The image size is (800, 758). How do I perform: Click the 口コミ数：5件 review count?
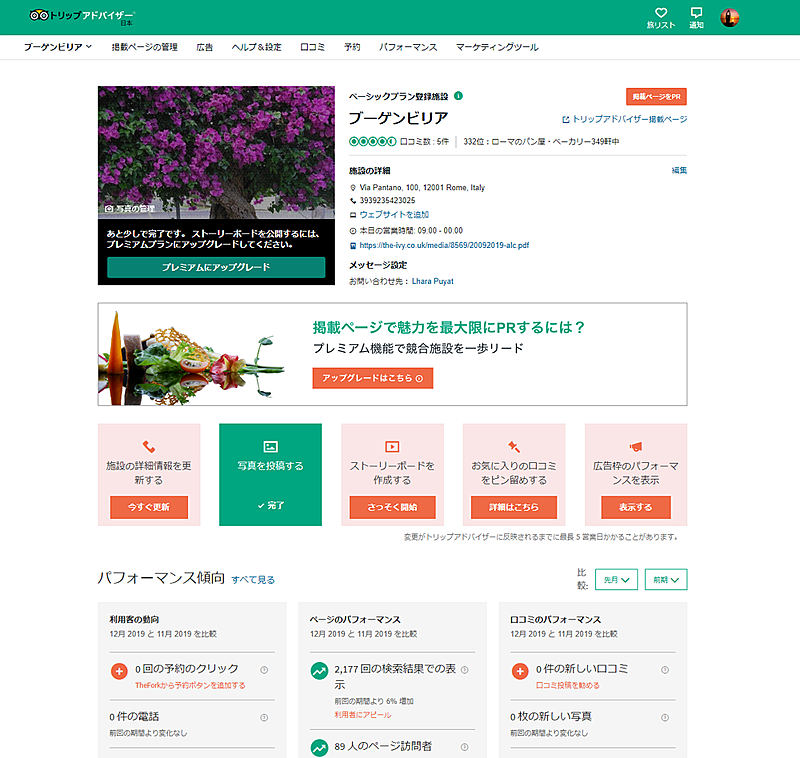tap(424, 141)
